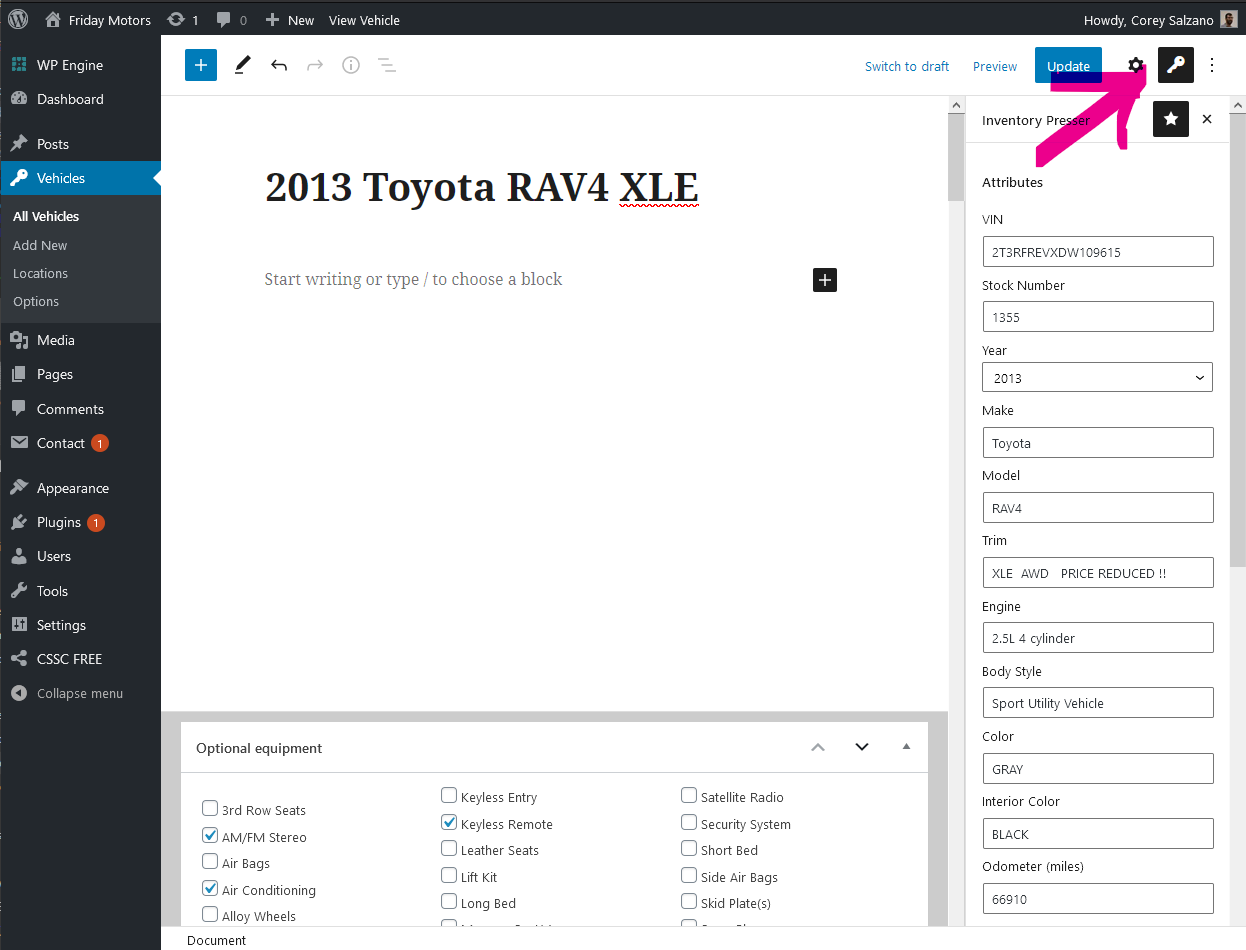
Task: Click the Stock Number field
Action: 1098,317
